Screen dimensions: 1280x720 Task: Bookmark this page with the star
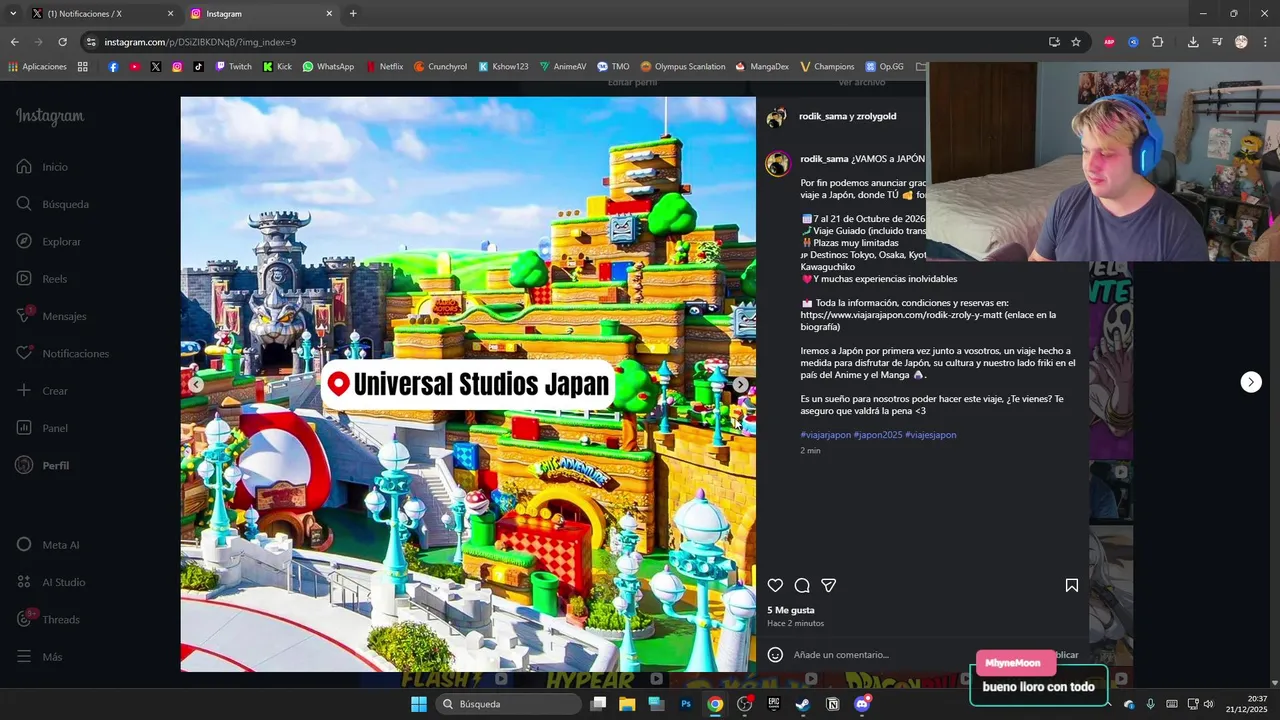pyautogui.click(x=1076, y=42)
